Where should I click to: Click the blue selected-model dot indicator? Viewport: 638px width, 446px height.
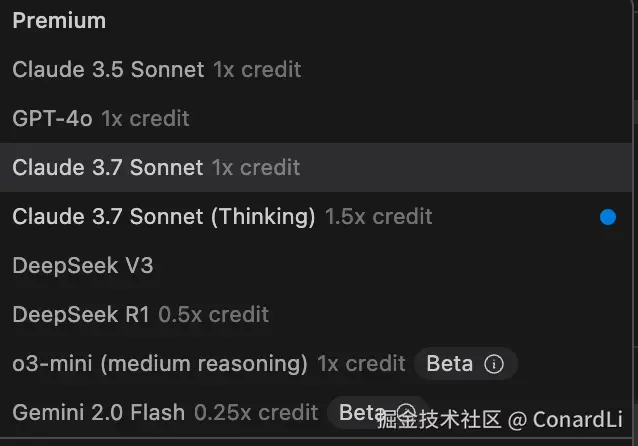coord(607,217)
